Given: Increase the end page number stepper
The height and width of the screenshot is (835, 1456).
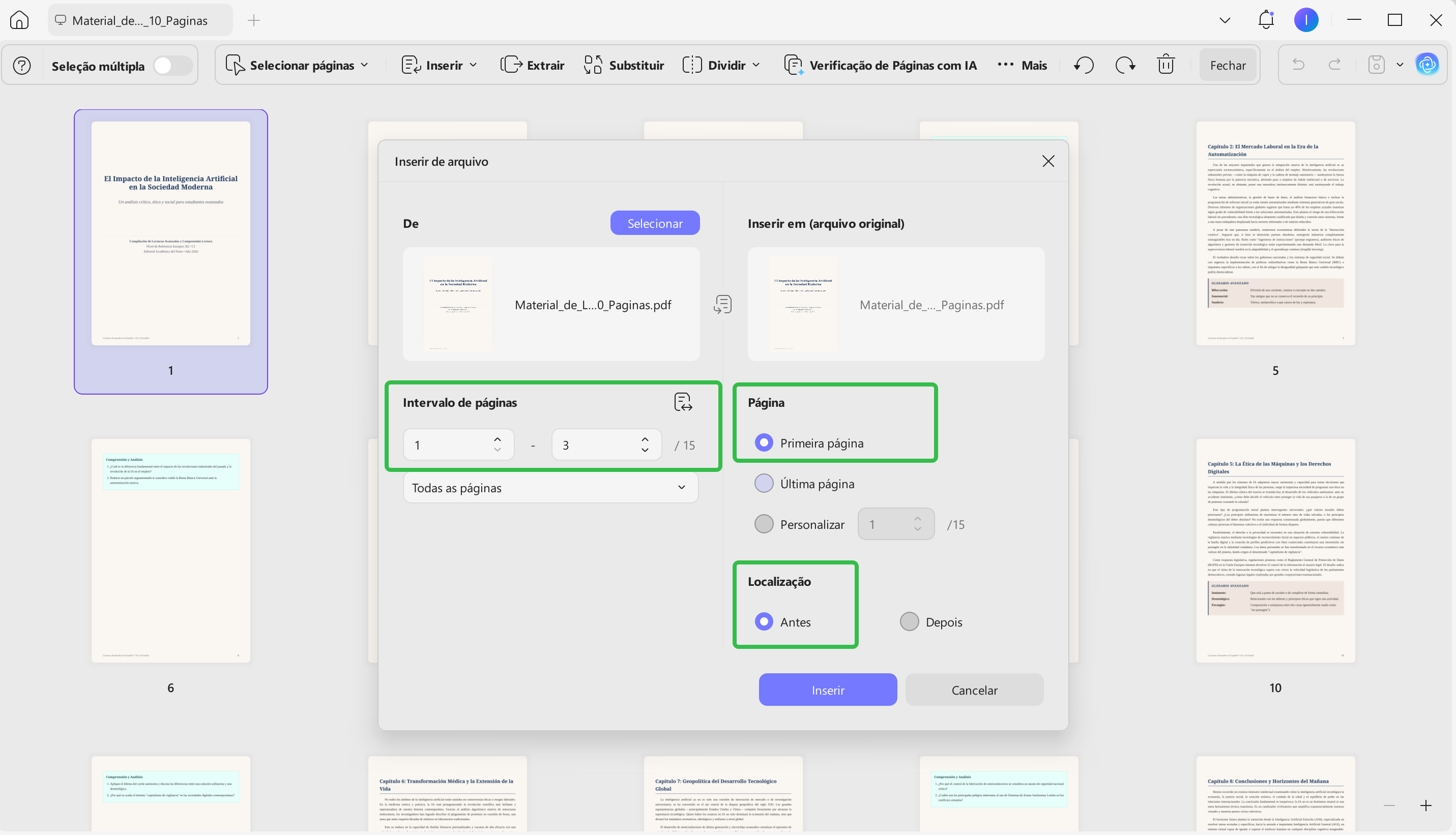Looking at the screenshot, I should point(645,439).
